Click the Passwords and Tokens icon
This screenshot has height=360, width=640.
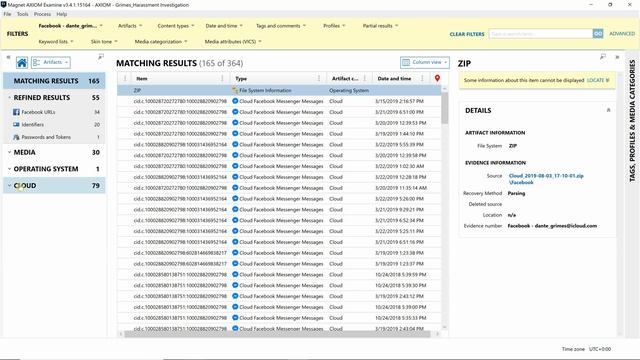[x=16, y=137]
